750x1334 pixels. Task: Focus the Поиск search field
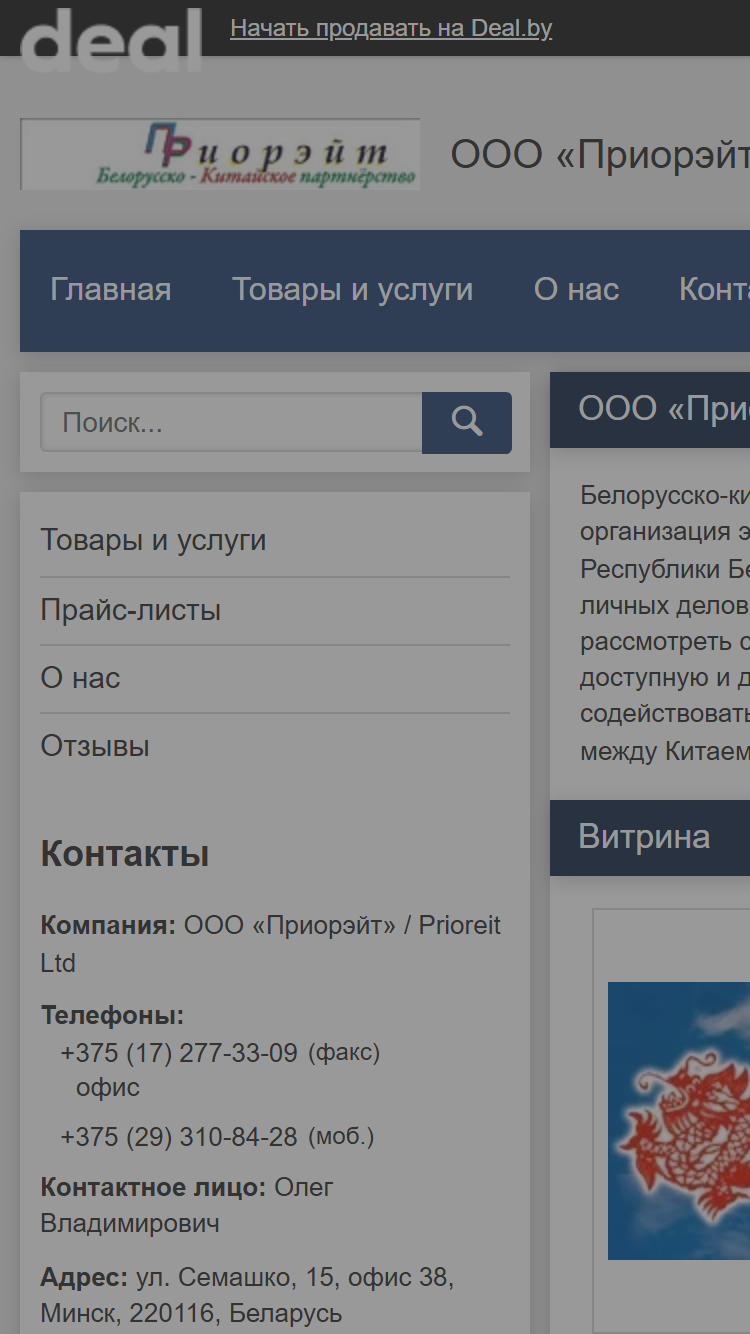[231, 422]
